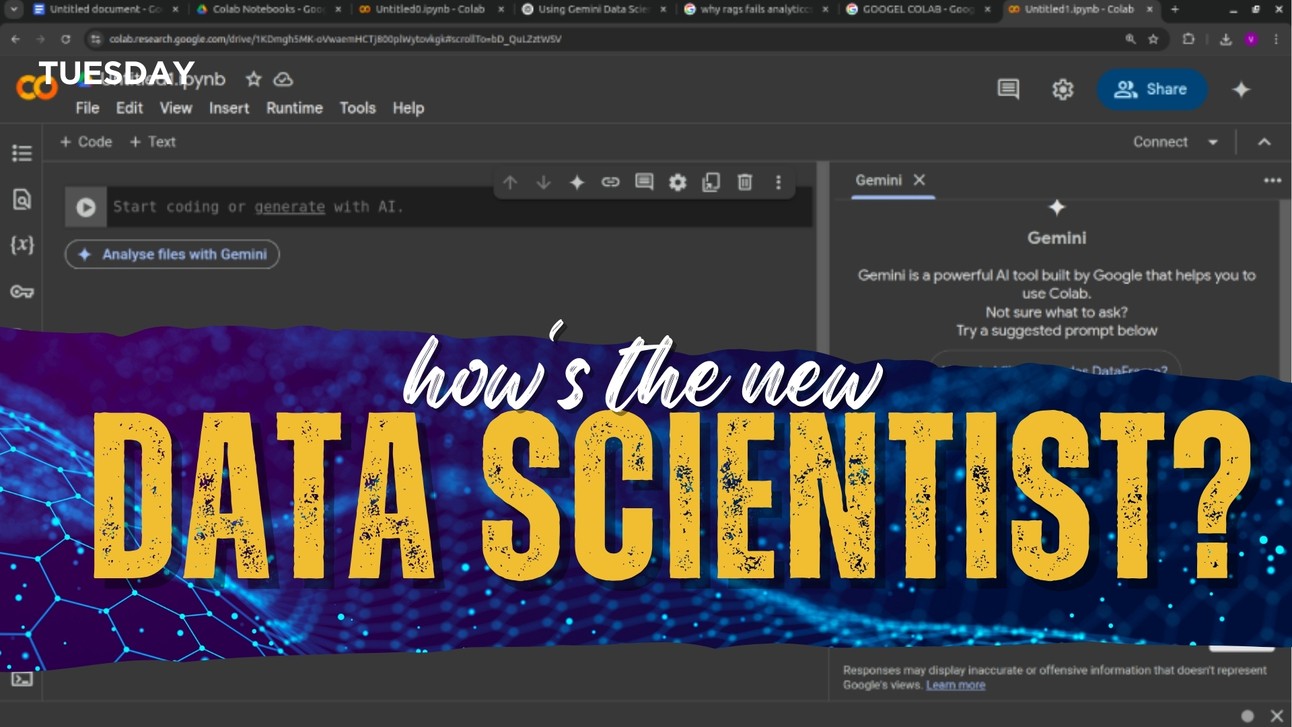Open a new browser tab
The height and width of the screenshot is (727, 1292).
(x=1174, y=9)
